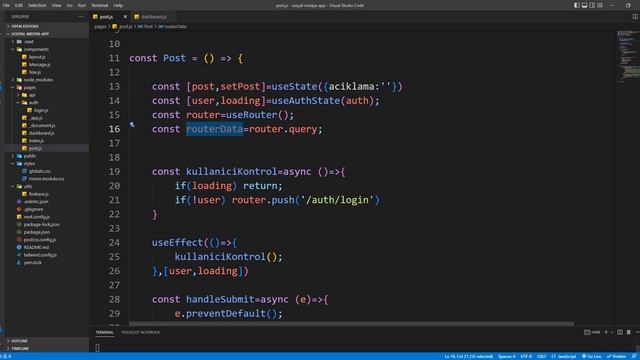This screenshot has height=360, width=640.
Task: Toggle secondary sidebar layout icon
Action: 592,5
